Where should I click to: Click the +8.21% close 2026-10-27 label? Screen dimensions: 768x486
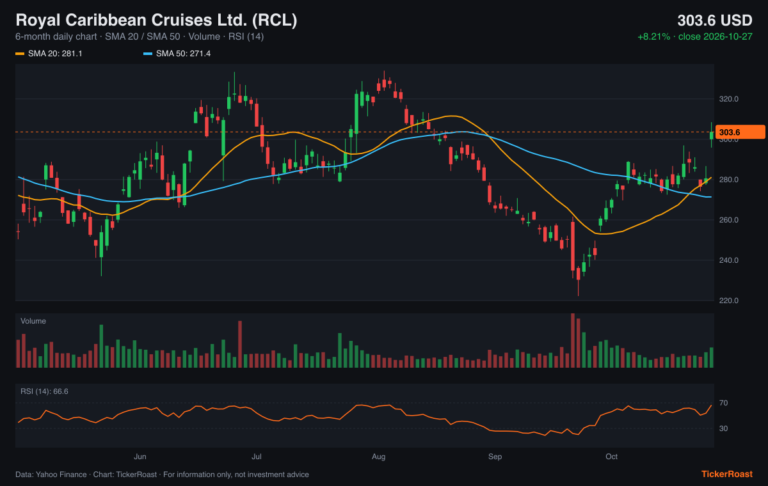point(695,37)
